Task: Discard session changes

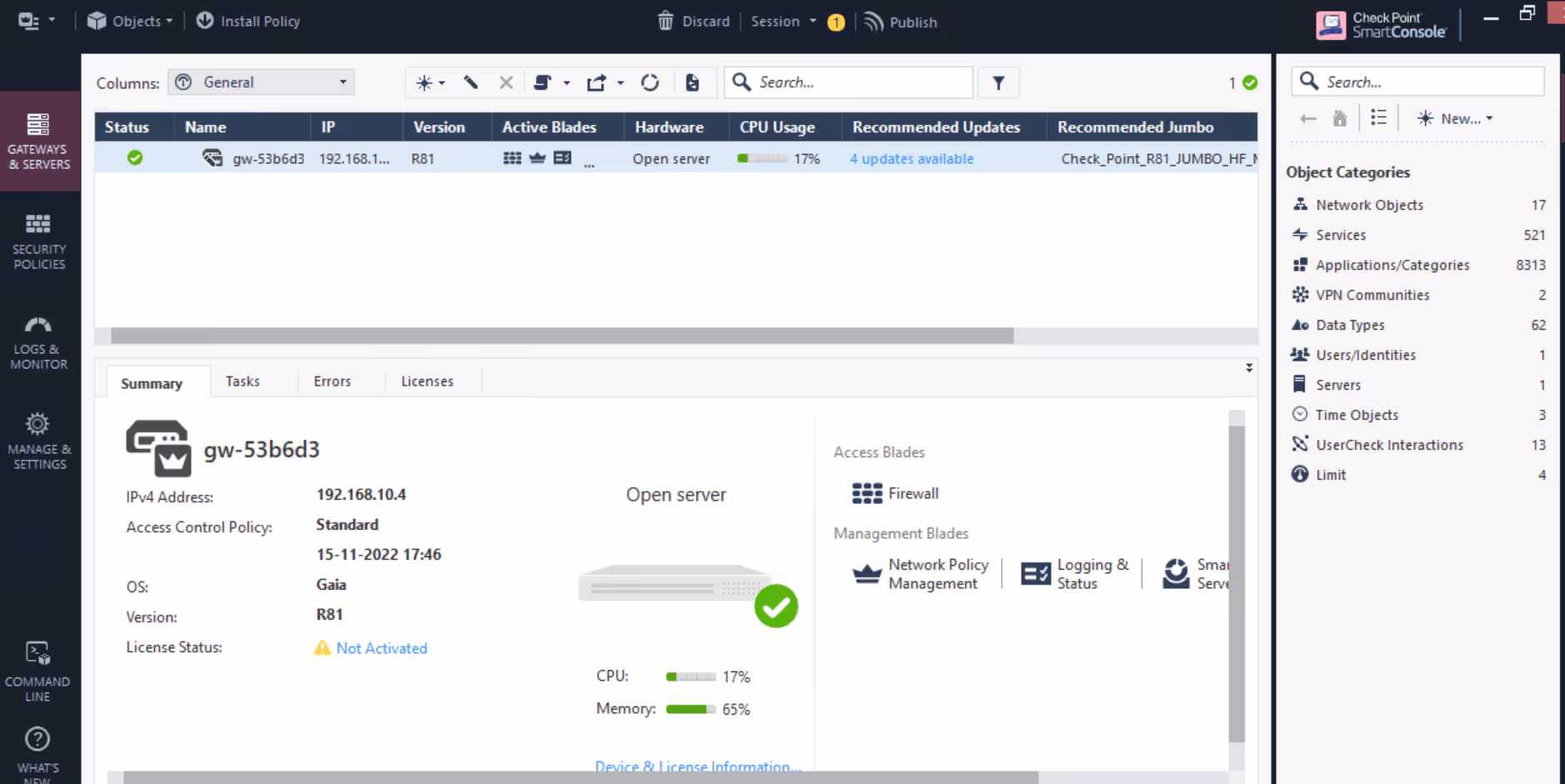Action: click(693, 21)
